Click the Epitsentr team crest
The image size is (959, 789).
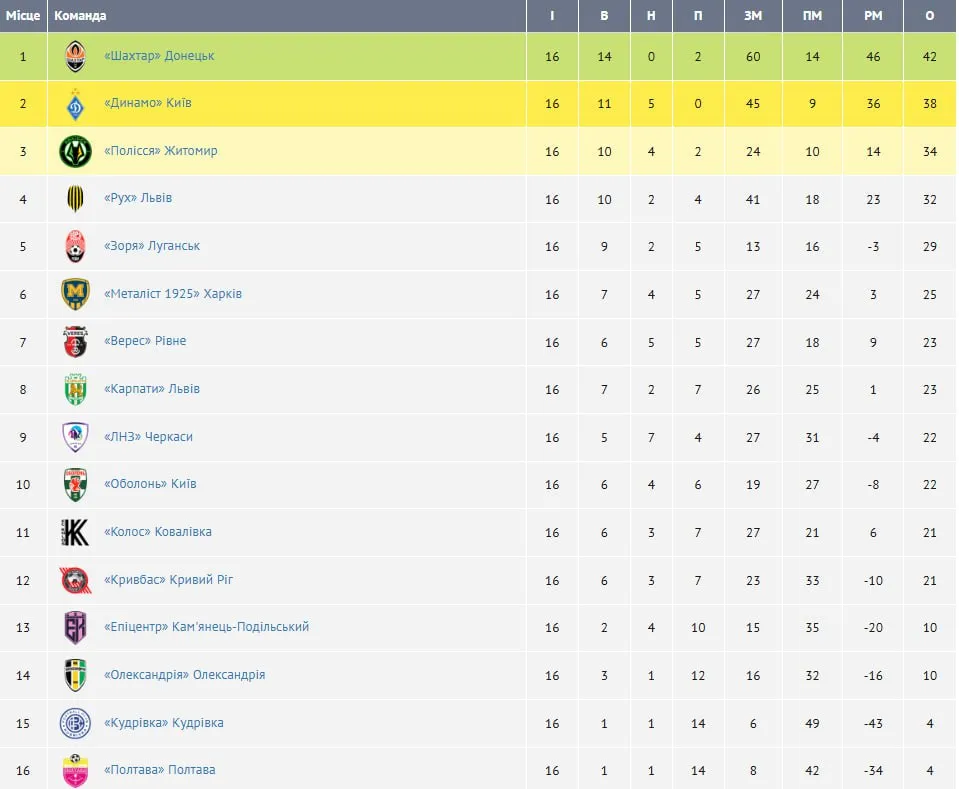(75, 628)
